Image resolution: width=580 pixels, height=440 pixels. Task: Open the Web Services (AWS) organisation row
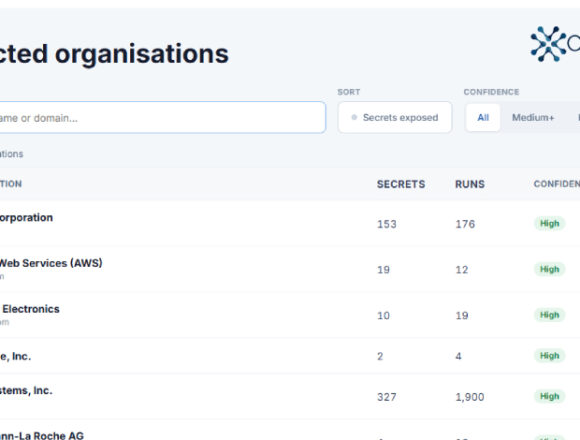tap(290, 269)
